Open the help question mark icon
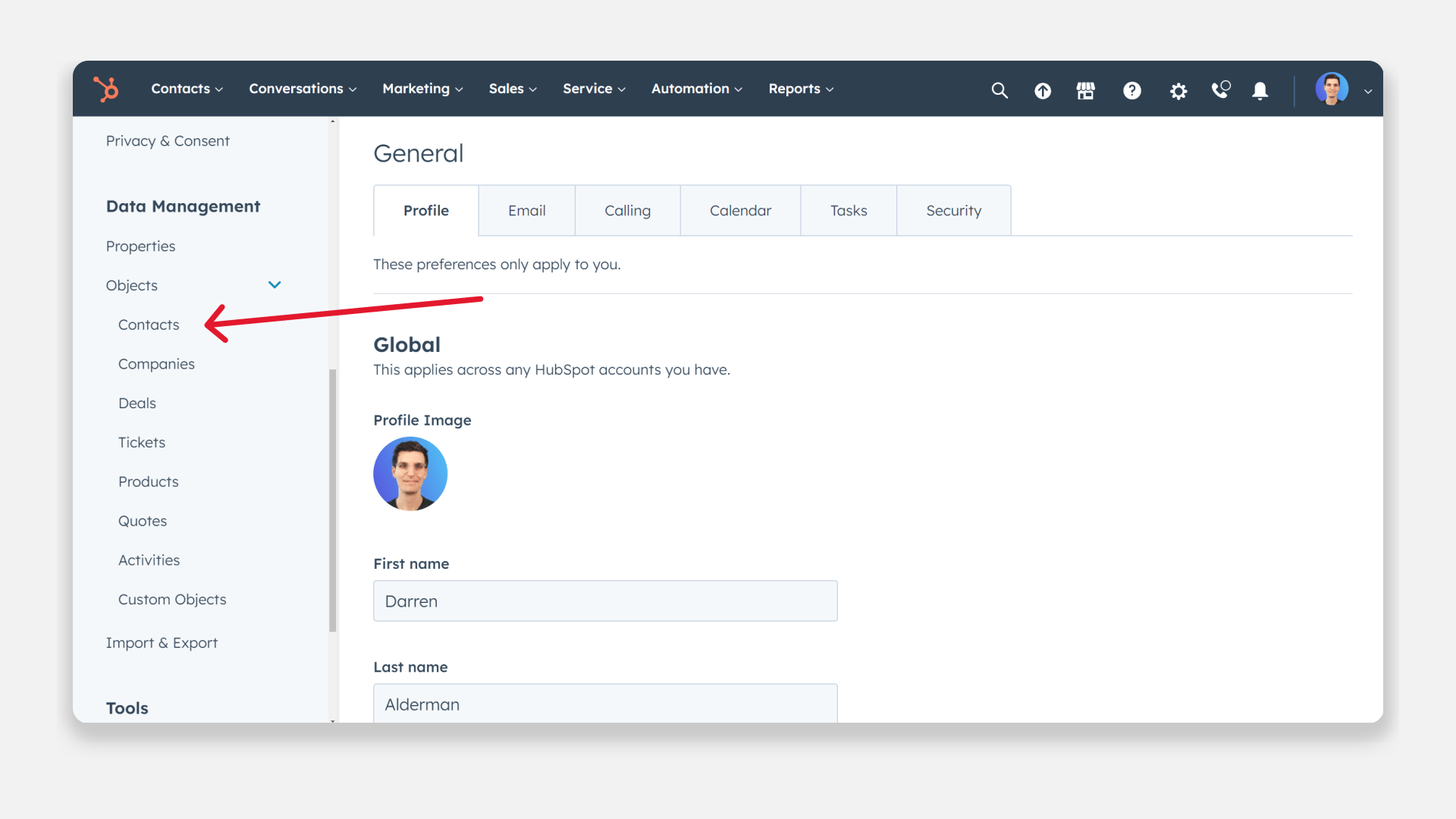Screen dimensions: 1456x819 [x=1131, y=91]
